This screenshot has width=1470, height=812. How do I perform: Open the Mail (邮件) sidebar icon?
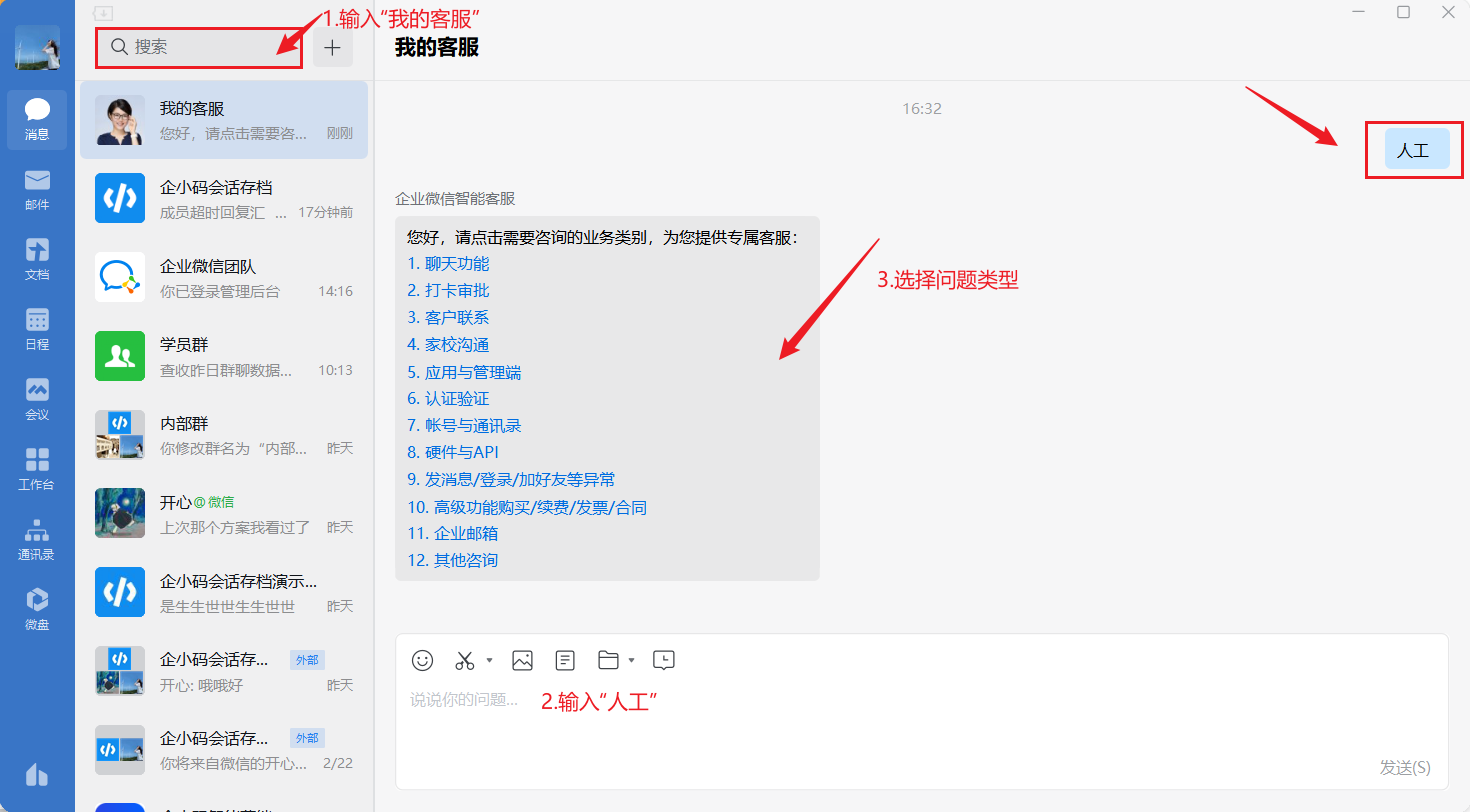point(37,190)
